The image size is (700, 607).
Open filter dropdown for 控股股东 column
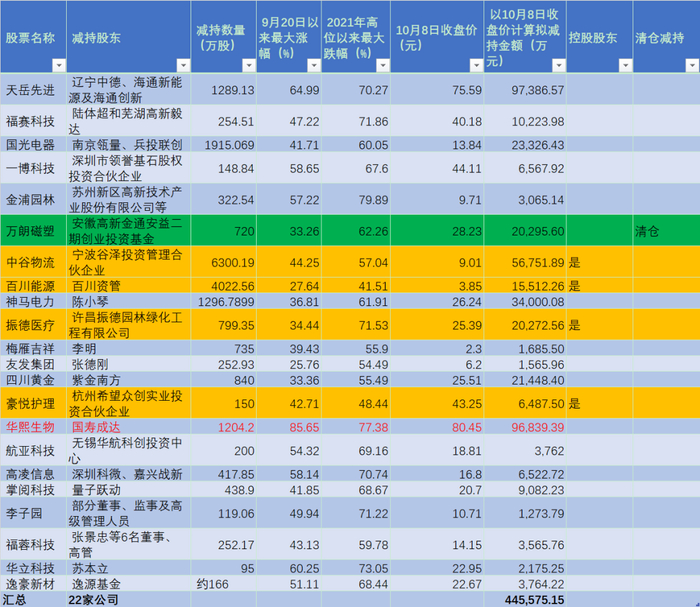[x=625, y=66]
